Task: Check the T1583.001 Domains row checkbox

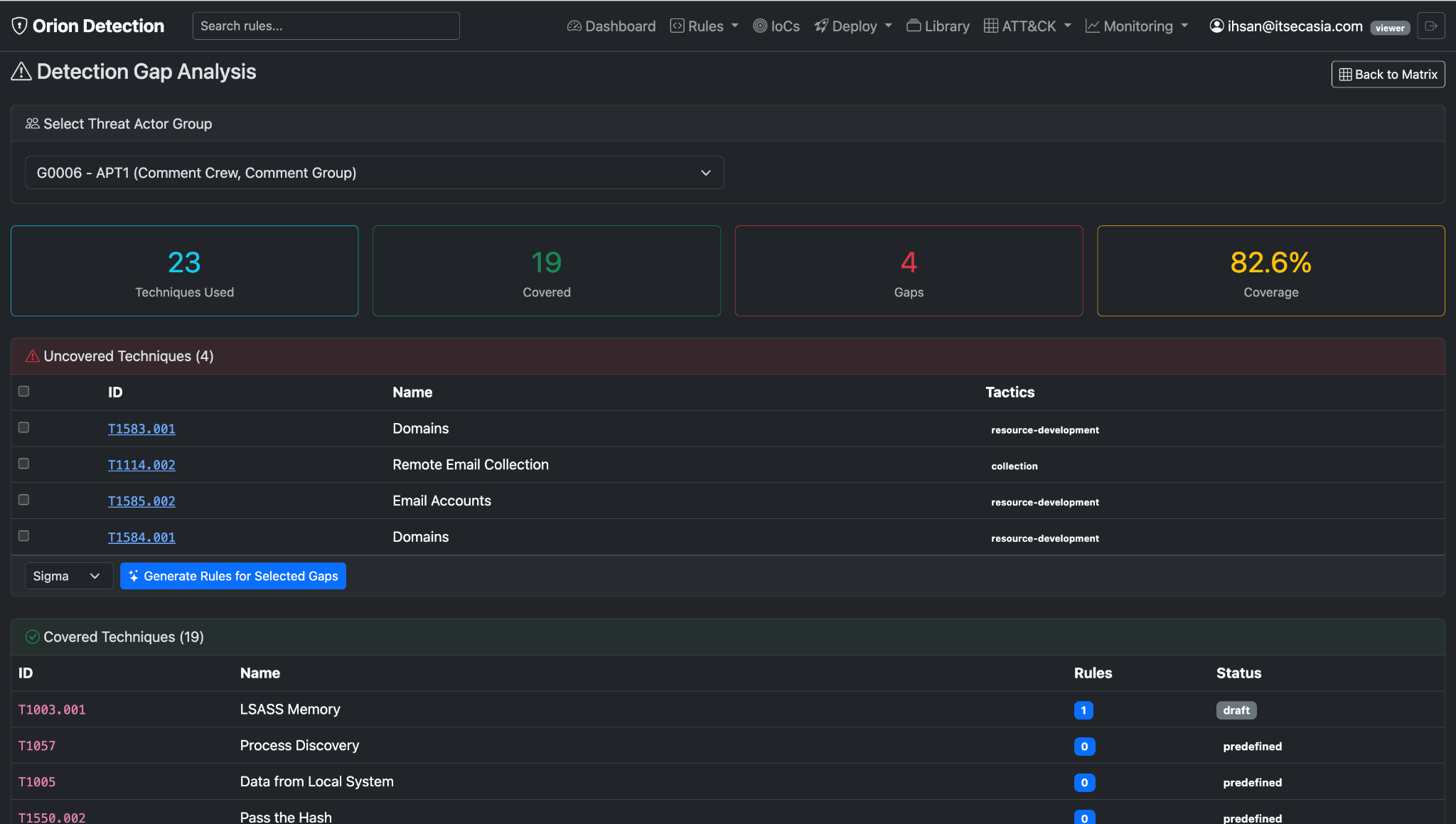Action: [x=24, y=427]
